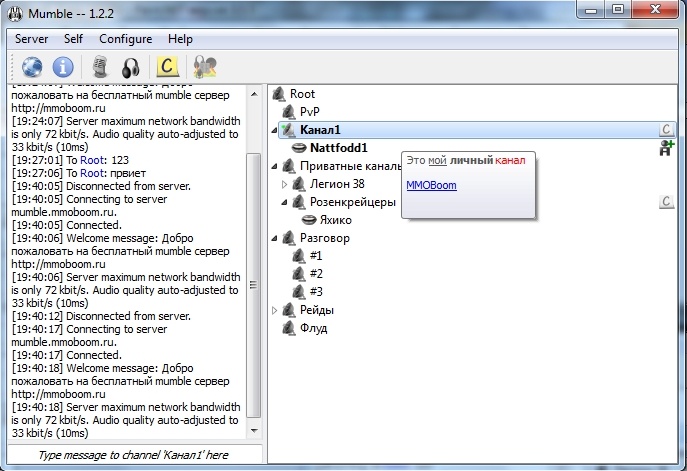Select user Яхико
687x471 pixels.
[336, 220]
